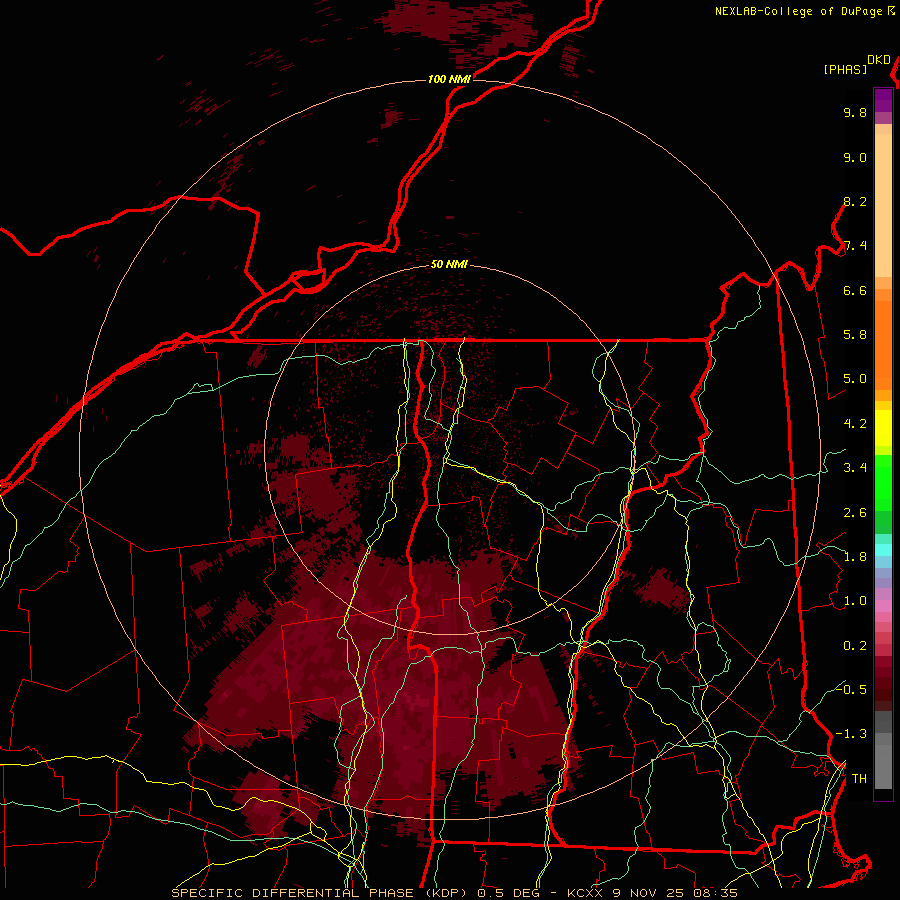Click the 4.2 legend value

click(855, 424)
